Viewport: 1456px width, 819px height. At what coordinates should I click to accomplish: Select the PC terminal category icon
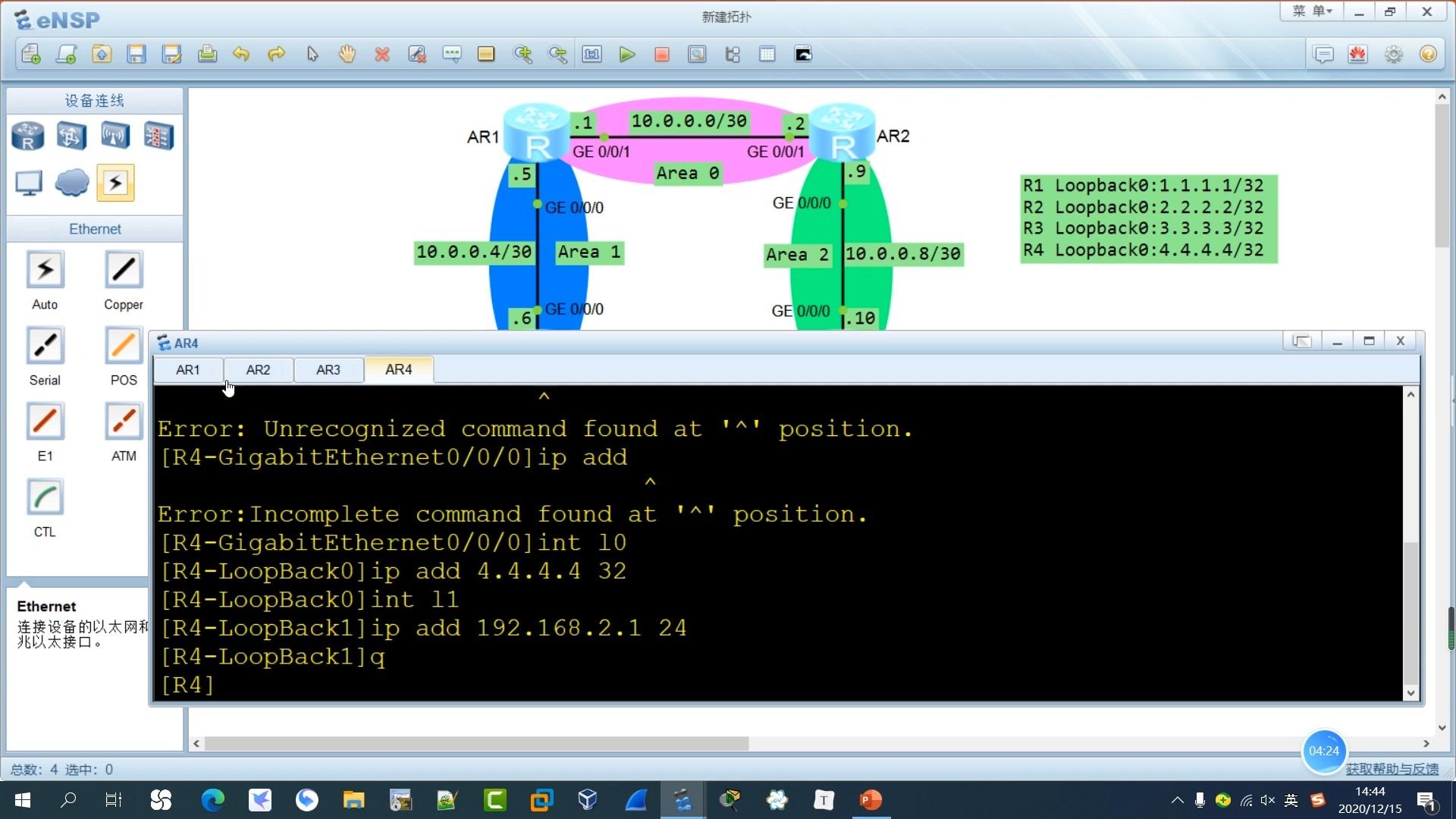pos(29,183)
